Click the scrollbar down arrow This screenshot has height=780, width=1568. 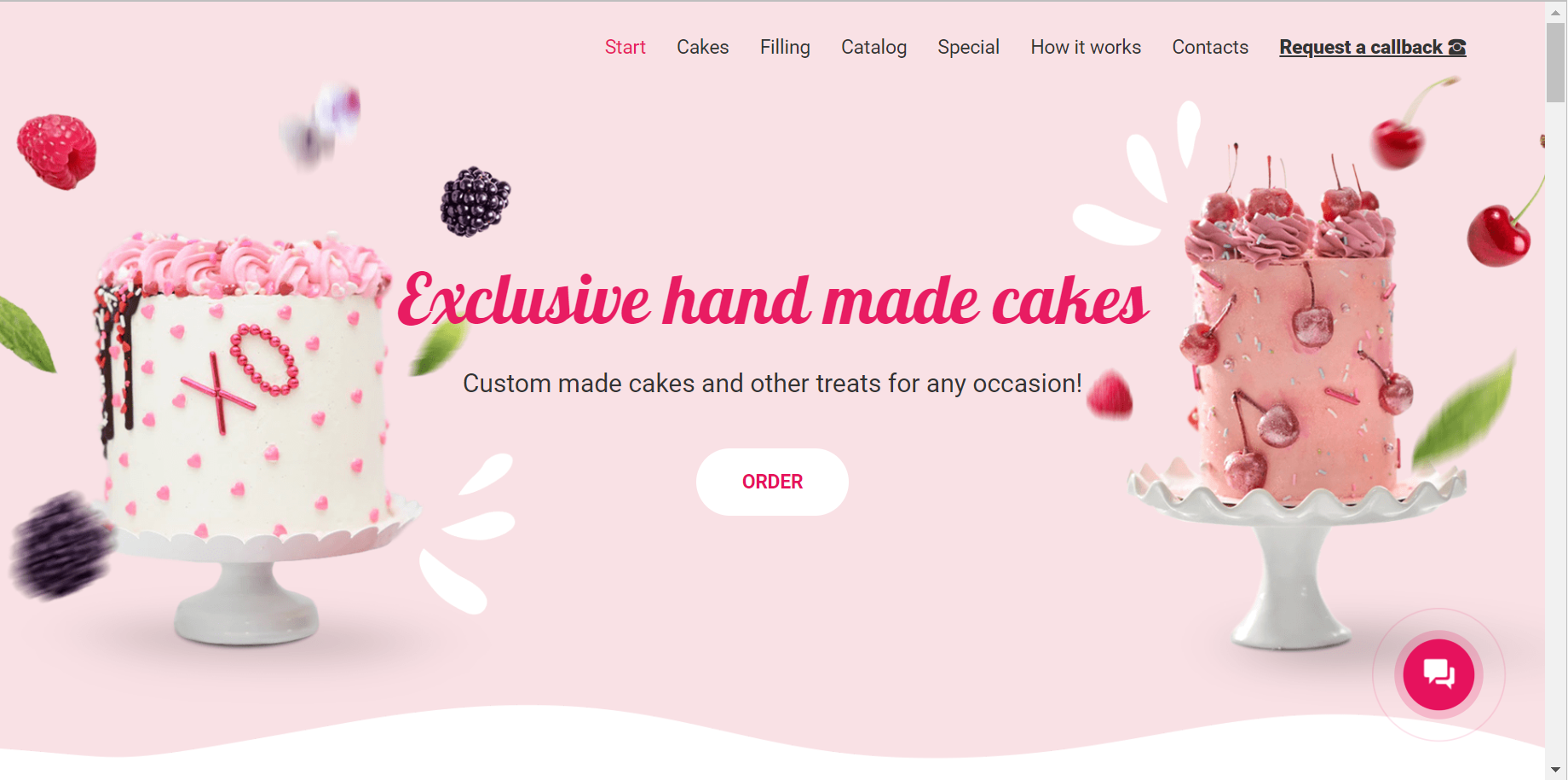tap(1556, 770)
